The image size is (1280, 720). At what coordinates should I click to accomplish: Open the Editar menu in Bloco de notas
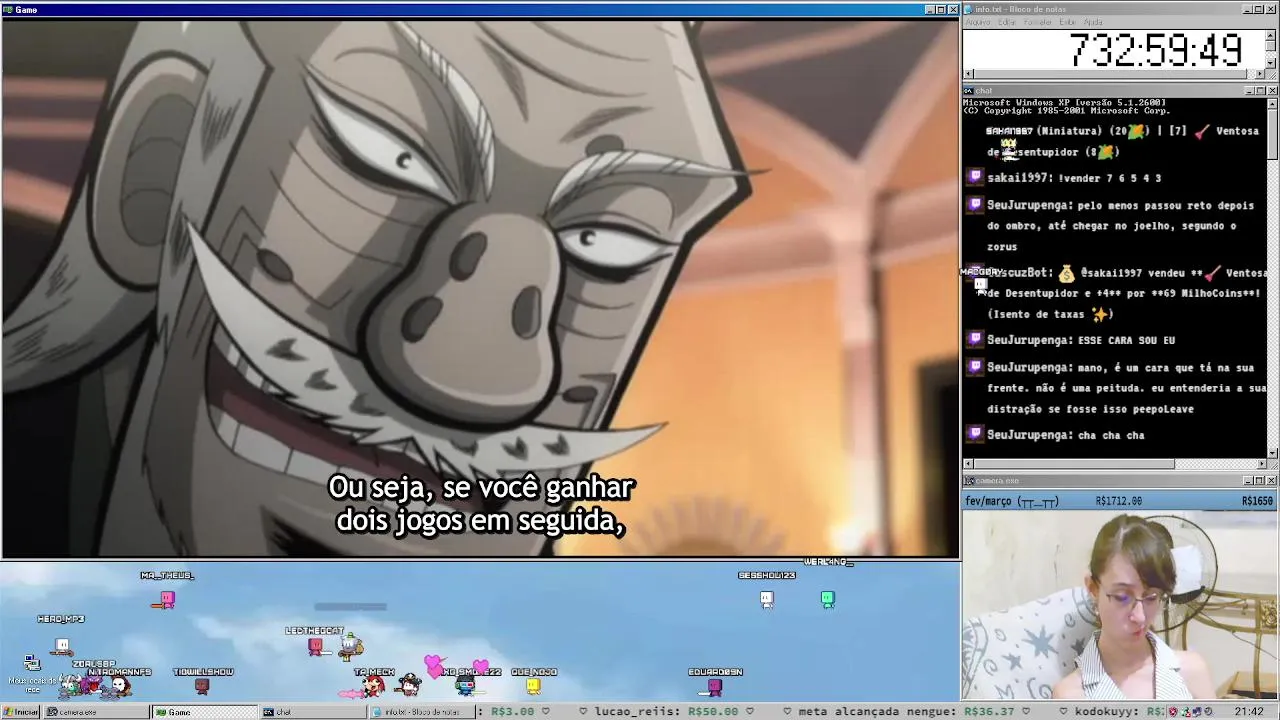tap(1007, 22)
